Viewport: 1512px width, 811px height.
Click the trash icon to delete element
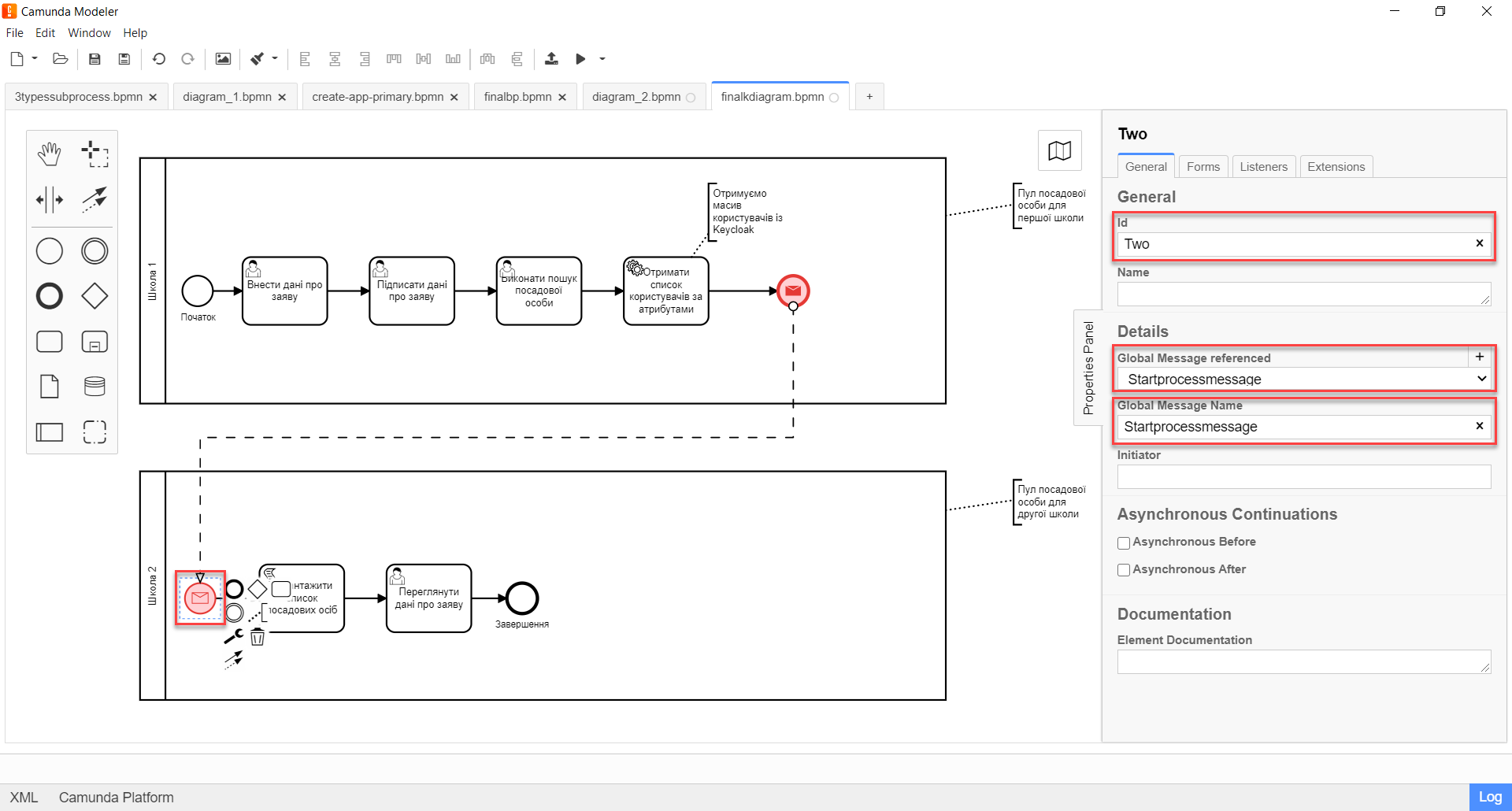tap(258, 637)
